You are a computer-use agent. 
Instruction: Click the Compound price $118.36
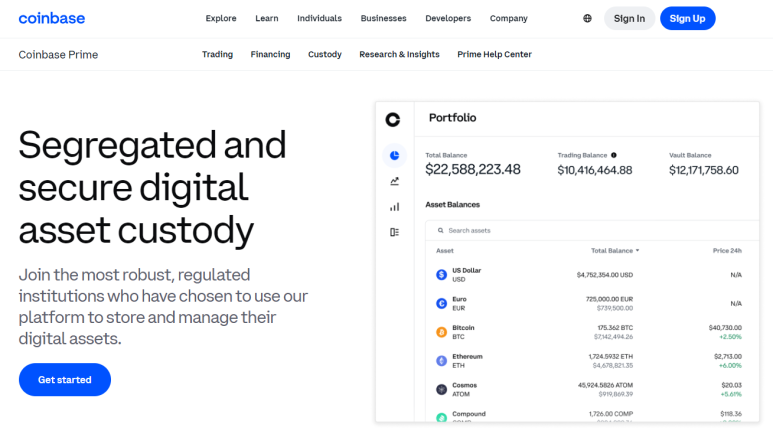(x=731, y=413)
